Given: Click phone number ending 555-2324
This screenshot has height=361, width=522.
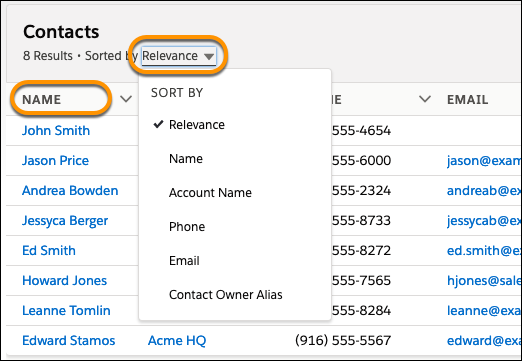Looking at the screenshot, I should click(x=361, y=190).
